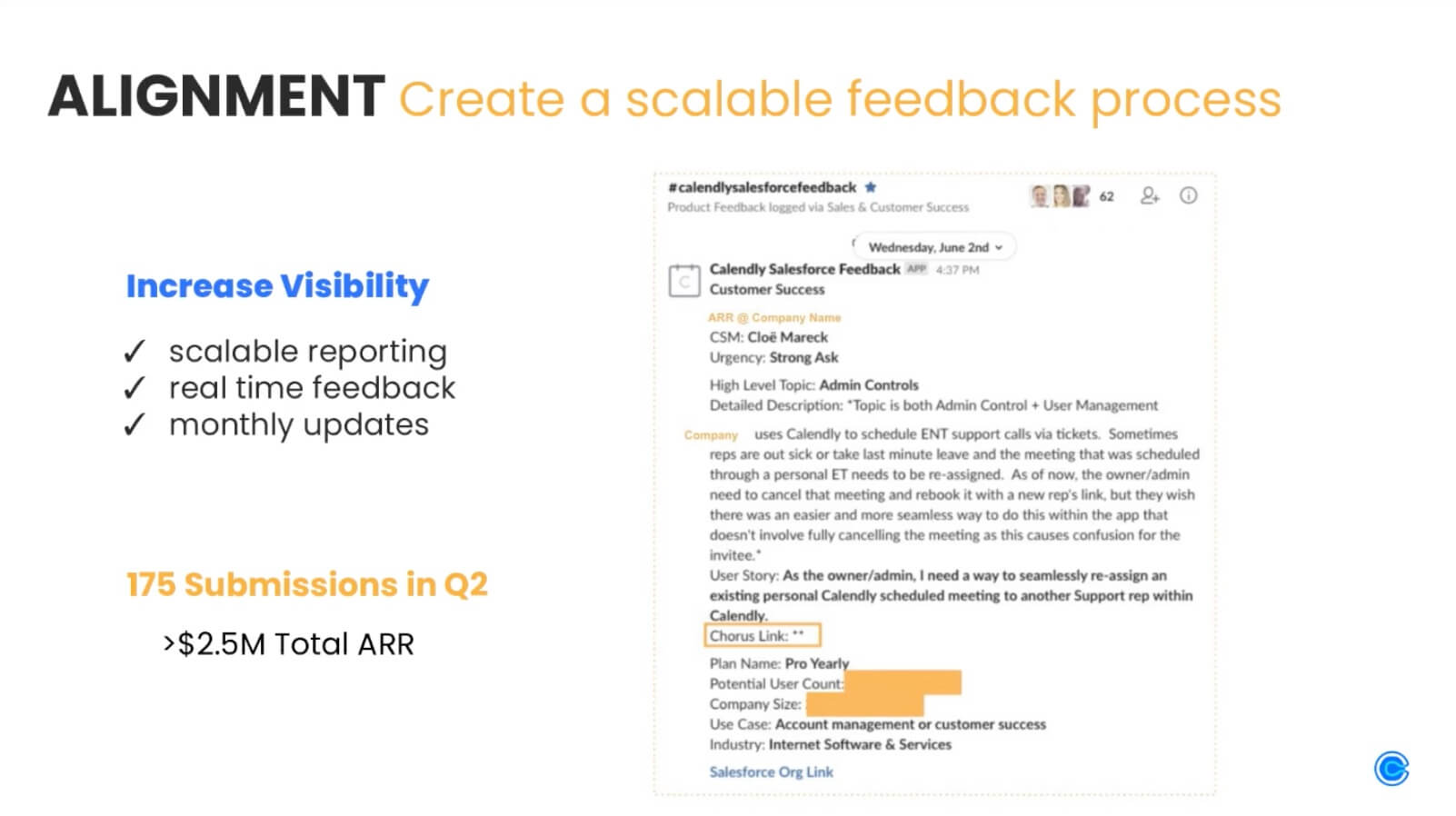The width and height of the screenshot is (1456, 816).
Task: Click the APP badge beside the bot name
Action: point(916,269)
